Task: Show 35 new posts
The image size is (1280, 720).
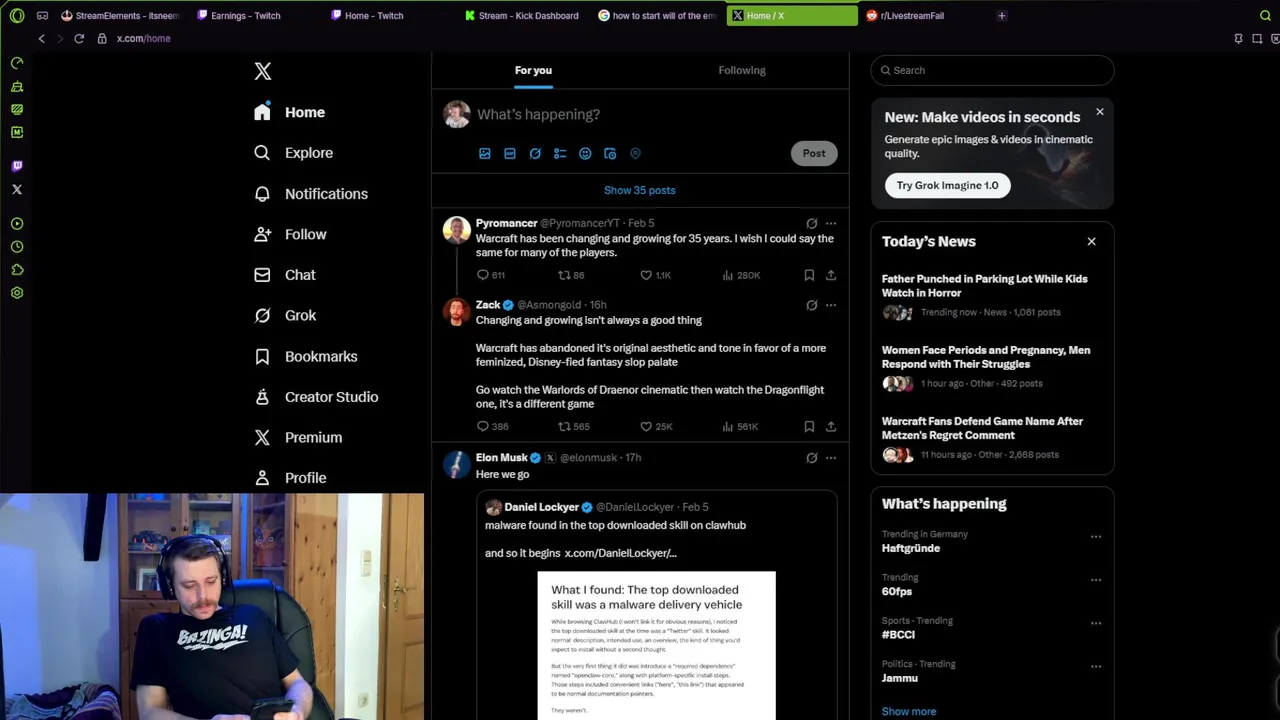Action: (640, 190)
